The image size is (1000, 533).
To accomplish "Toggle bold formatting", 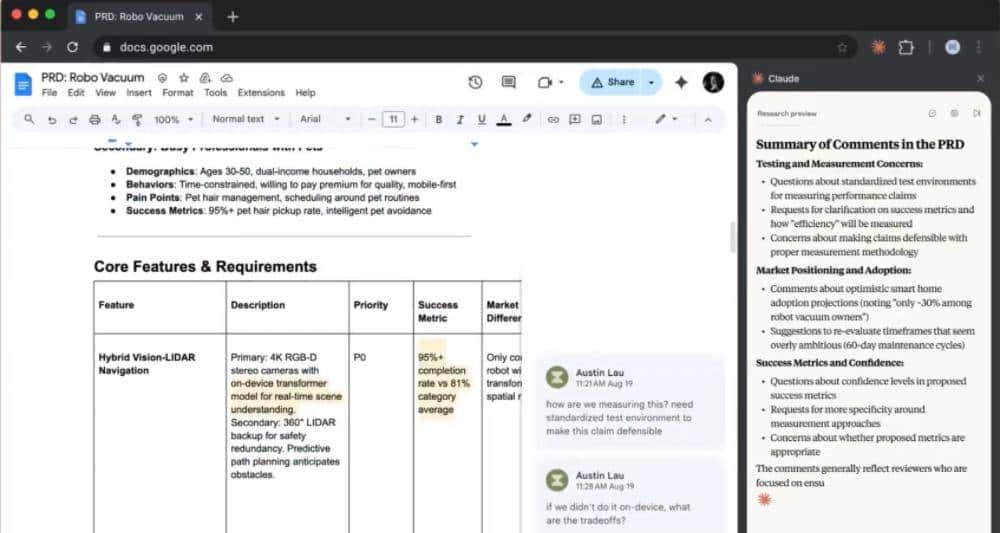I will (x=438, y=119).
